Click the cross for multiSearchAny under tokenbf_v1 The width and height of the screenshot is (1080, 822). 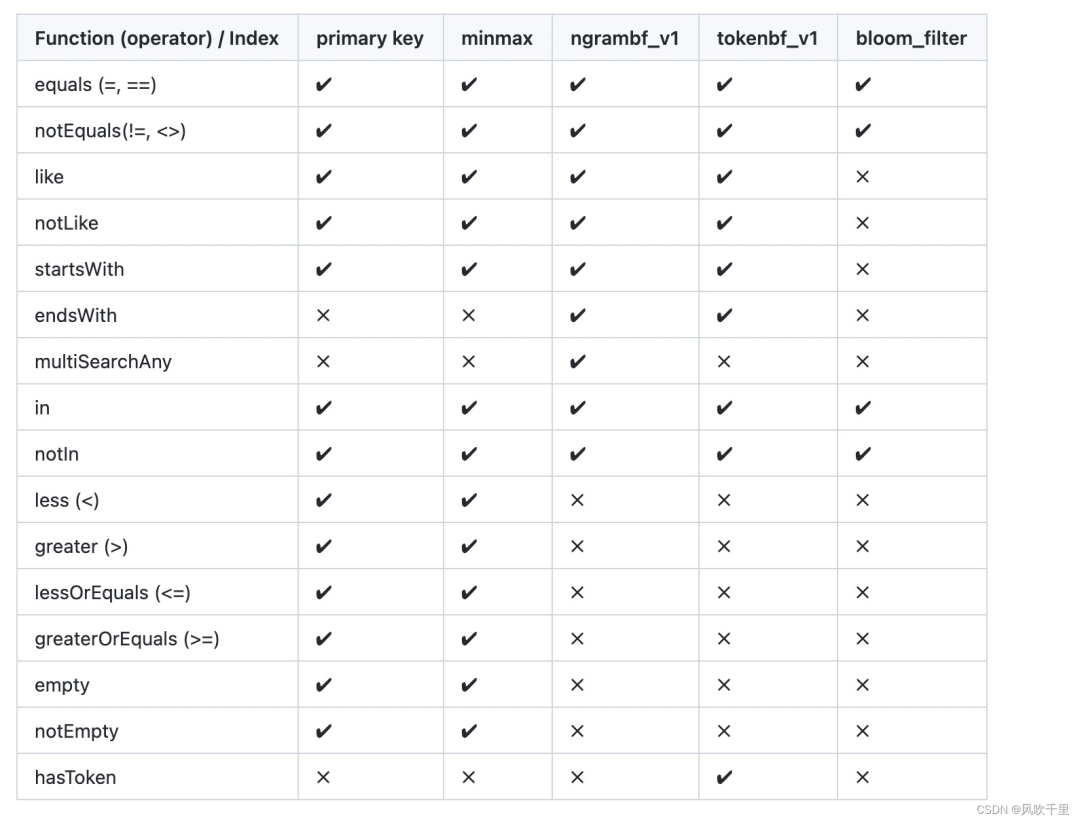pyautogui.click(x=724, y=362)
